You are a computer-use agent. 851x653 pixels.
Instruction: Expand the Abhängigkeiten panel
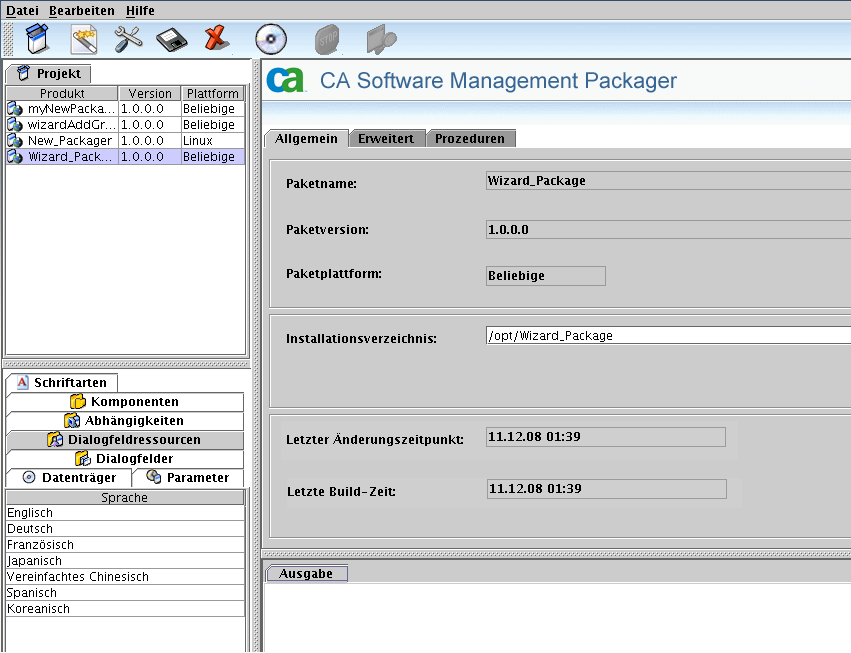(124, 419)
